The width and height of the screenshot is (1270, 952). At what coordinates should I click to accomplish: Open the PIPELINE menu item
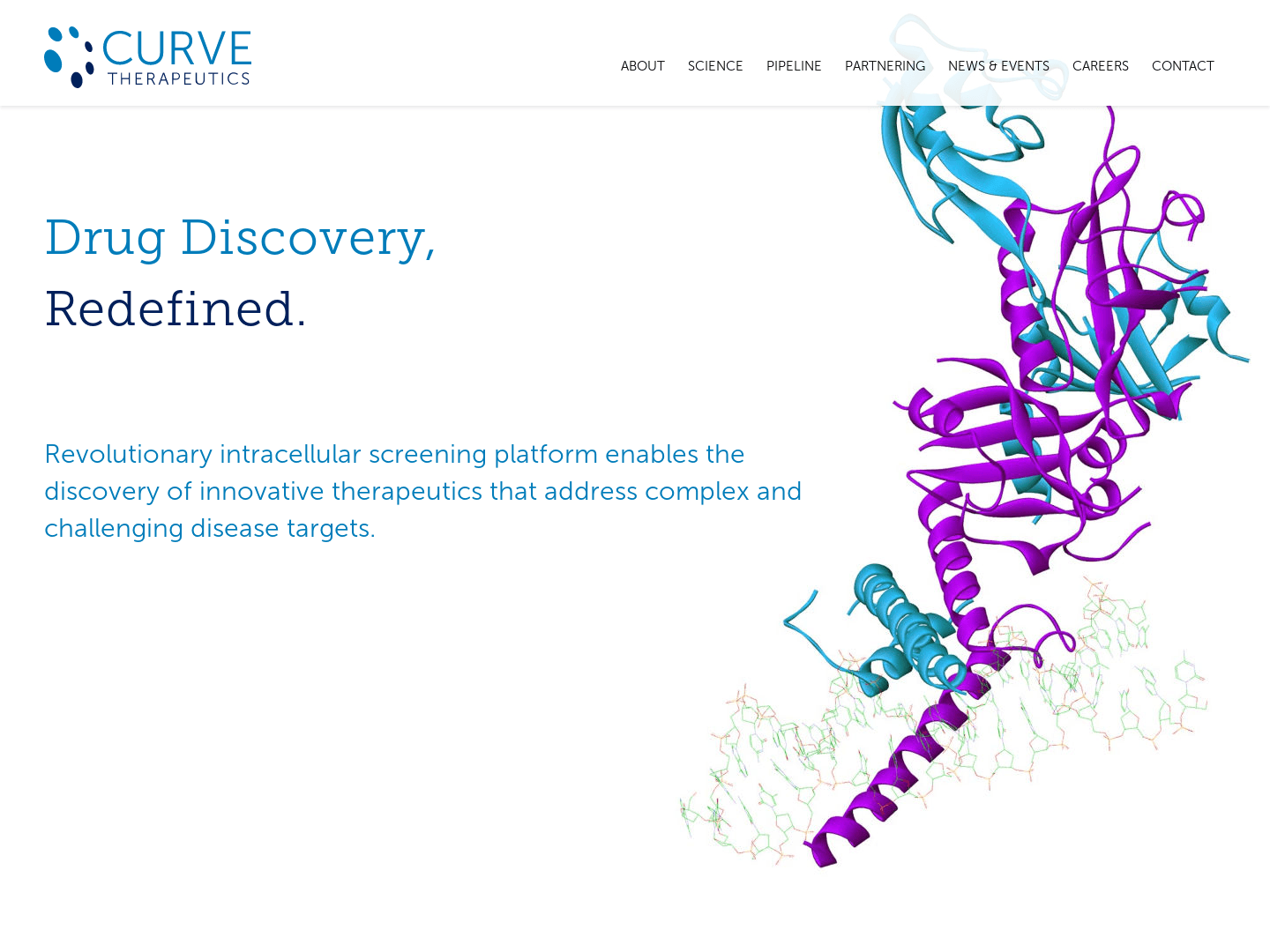pos(793,66)
